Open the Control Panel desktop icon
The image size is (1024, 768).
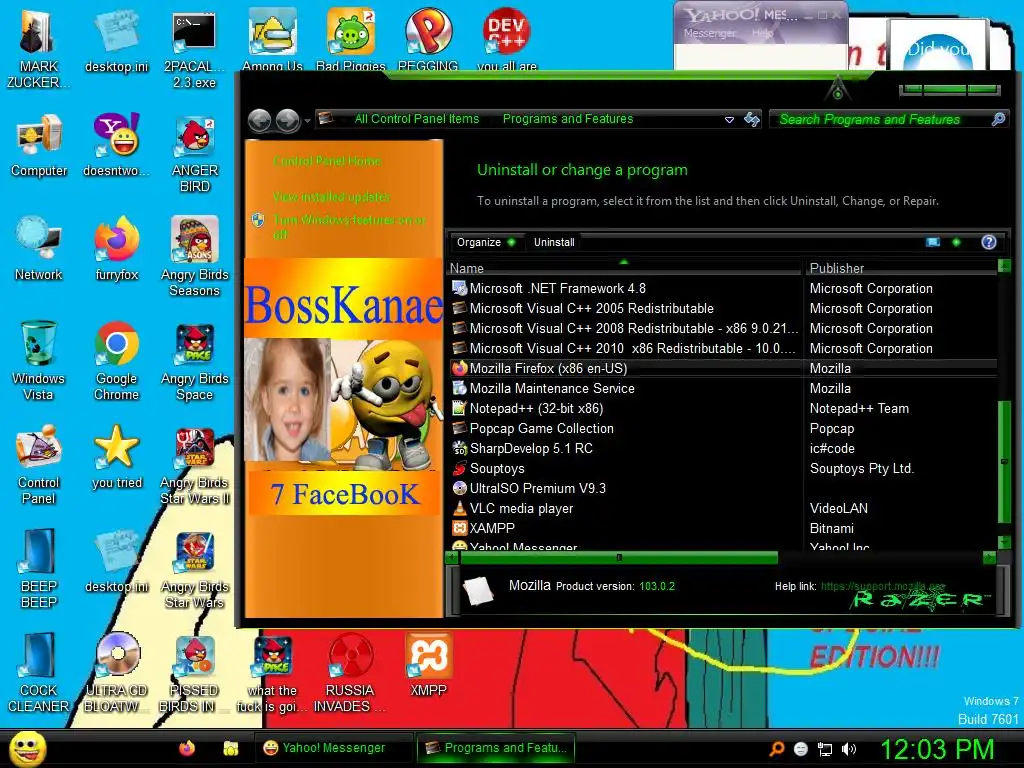click(39, 464)
